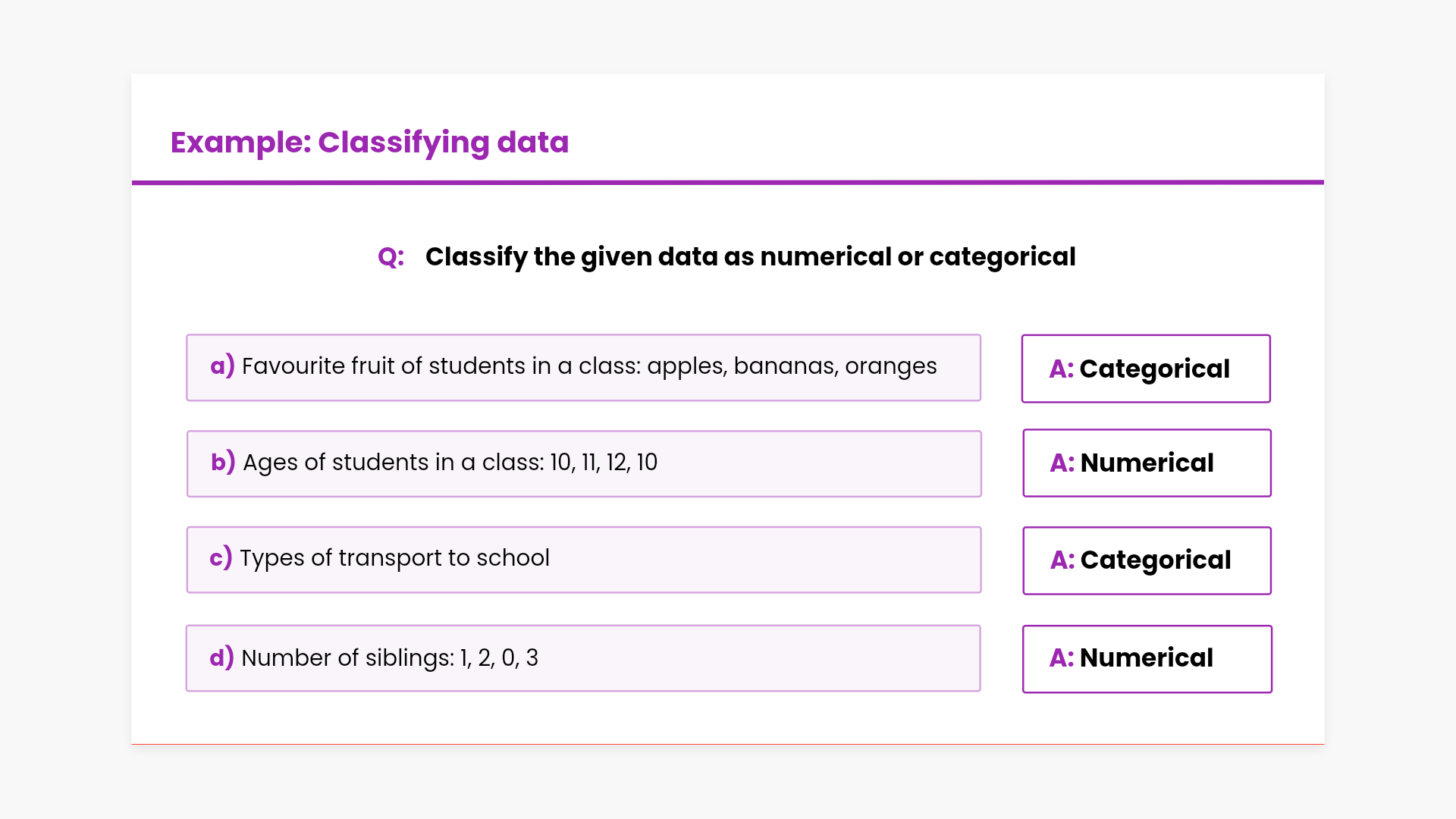The height and width of the screenshot is (819, 1456).
Task: Click the purple 'c)' item marker
Action: tap(221, 558)
